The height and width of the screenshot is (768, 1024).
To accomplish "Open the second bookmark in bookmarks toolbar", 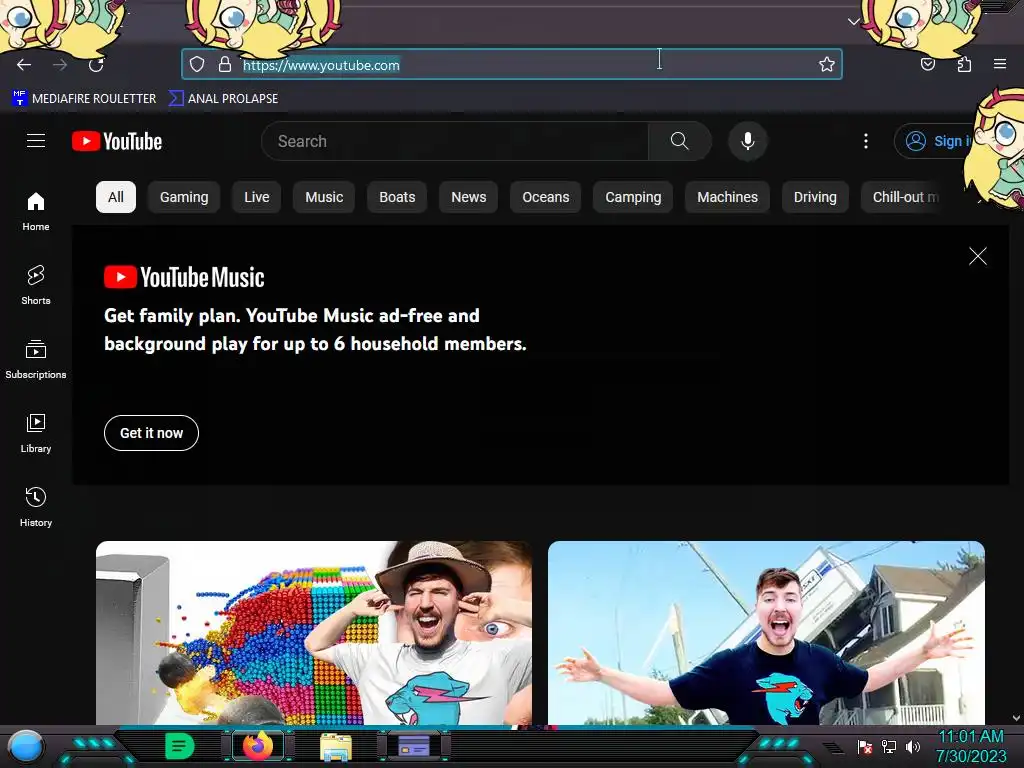I will [223, 99].
